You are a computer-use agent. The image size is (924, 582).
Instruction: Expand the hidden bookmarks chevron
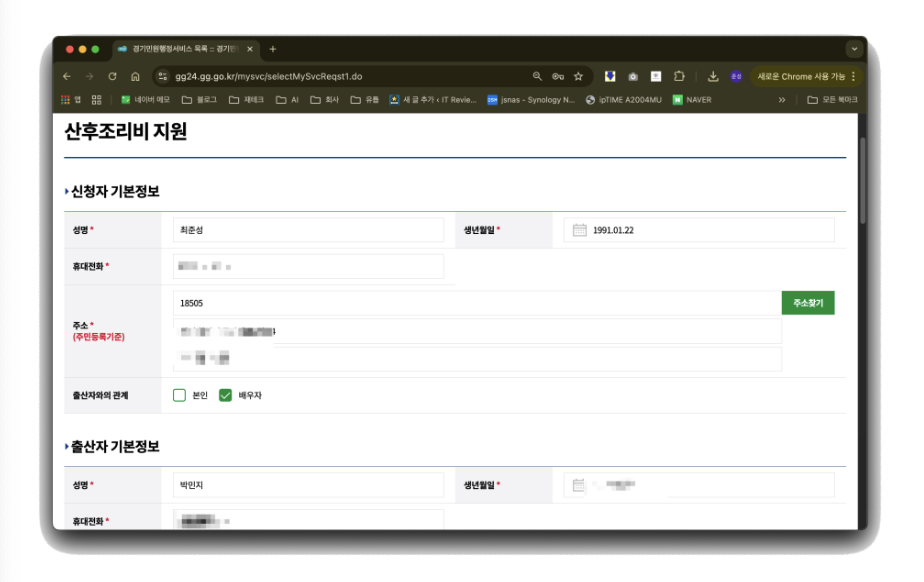pos(782,100)
